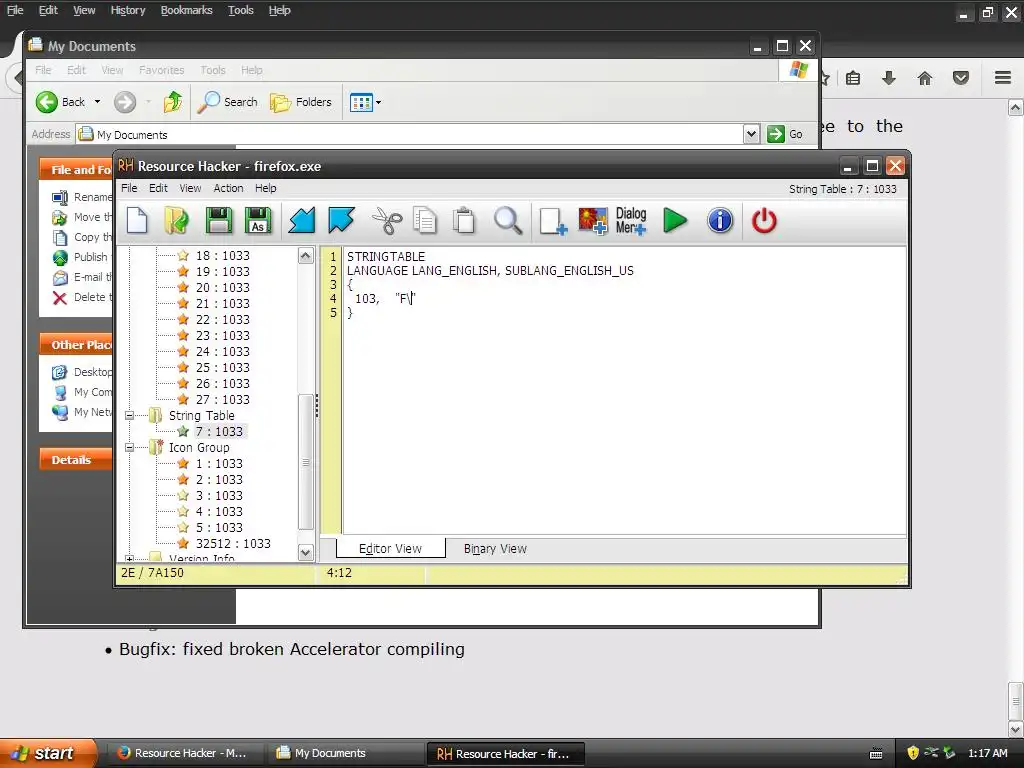Click in the script editor line 4 text

(385, 298)
